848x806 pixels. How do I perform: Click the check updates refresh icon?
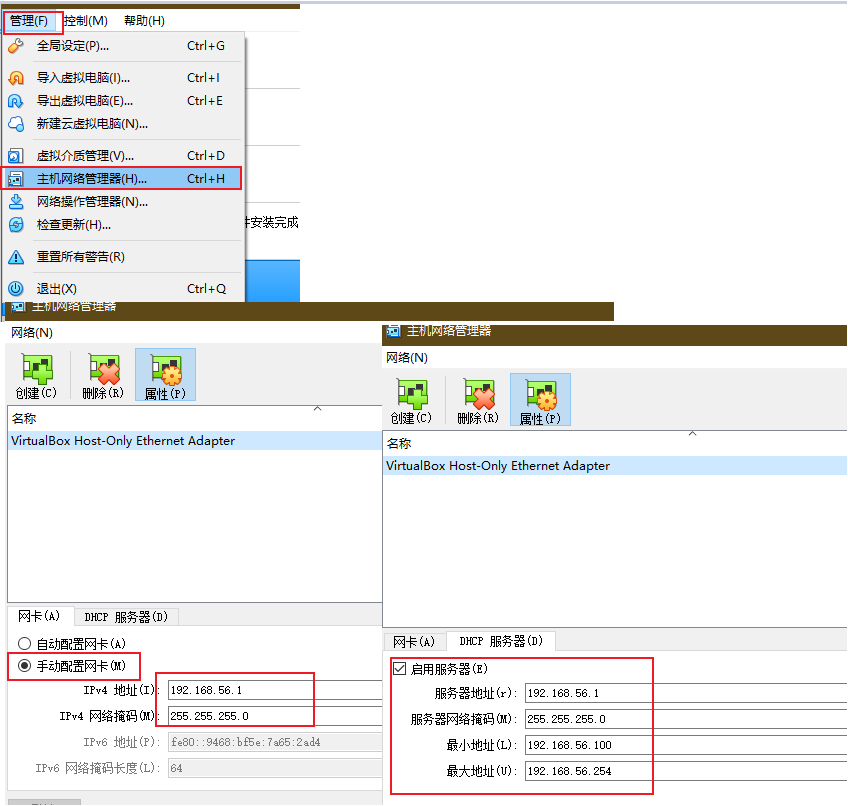pos(16,225)
